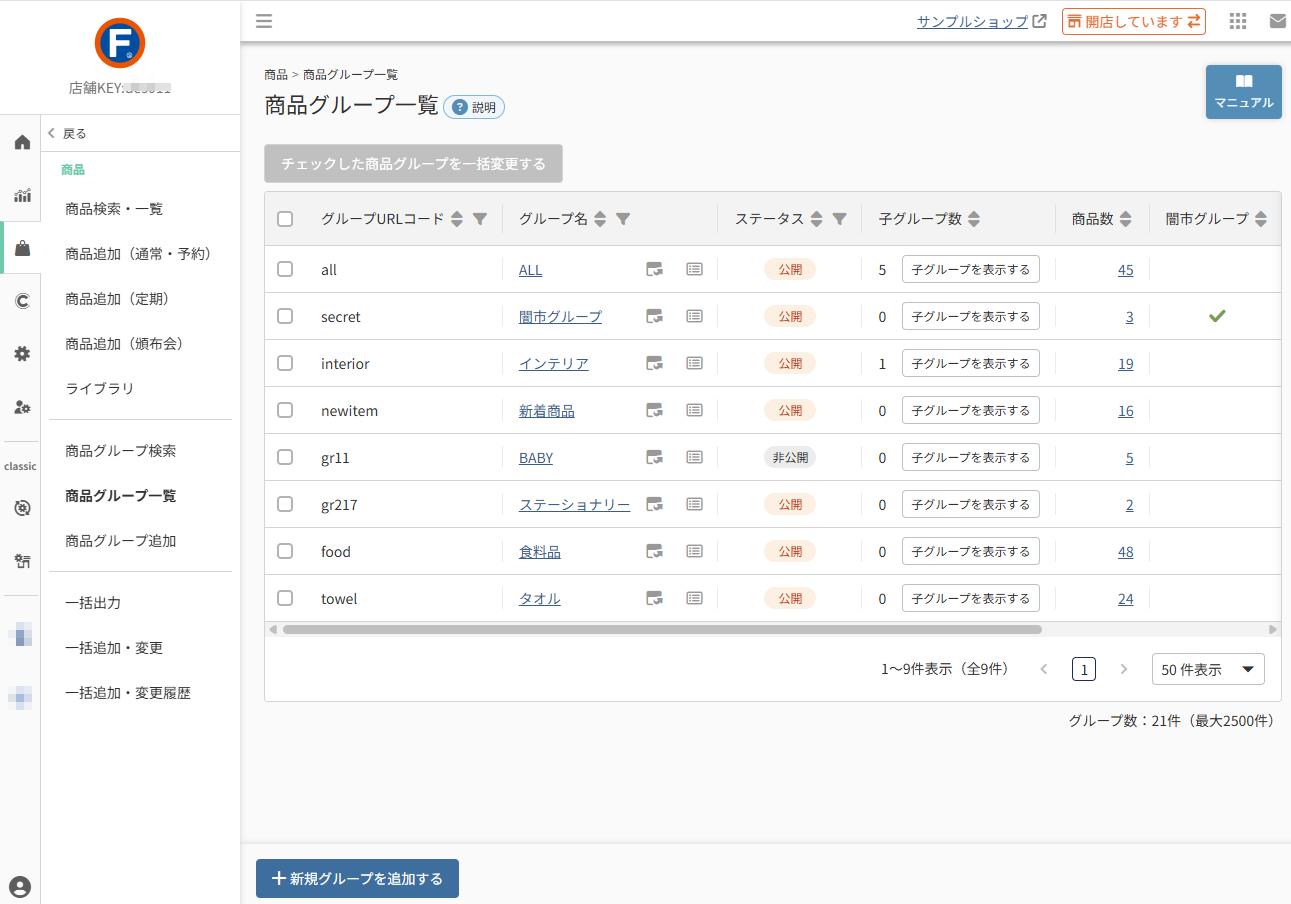Click the shop preview icon for 新着商品
This screenshot has height=904, width=1291.
point(655,410)
